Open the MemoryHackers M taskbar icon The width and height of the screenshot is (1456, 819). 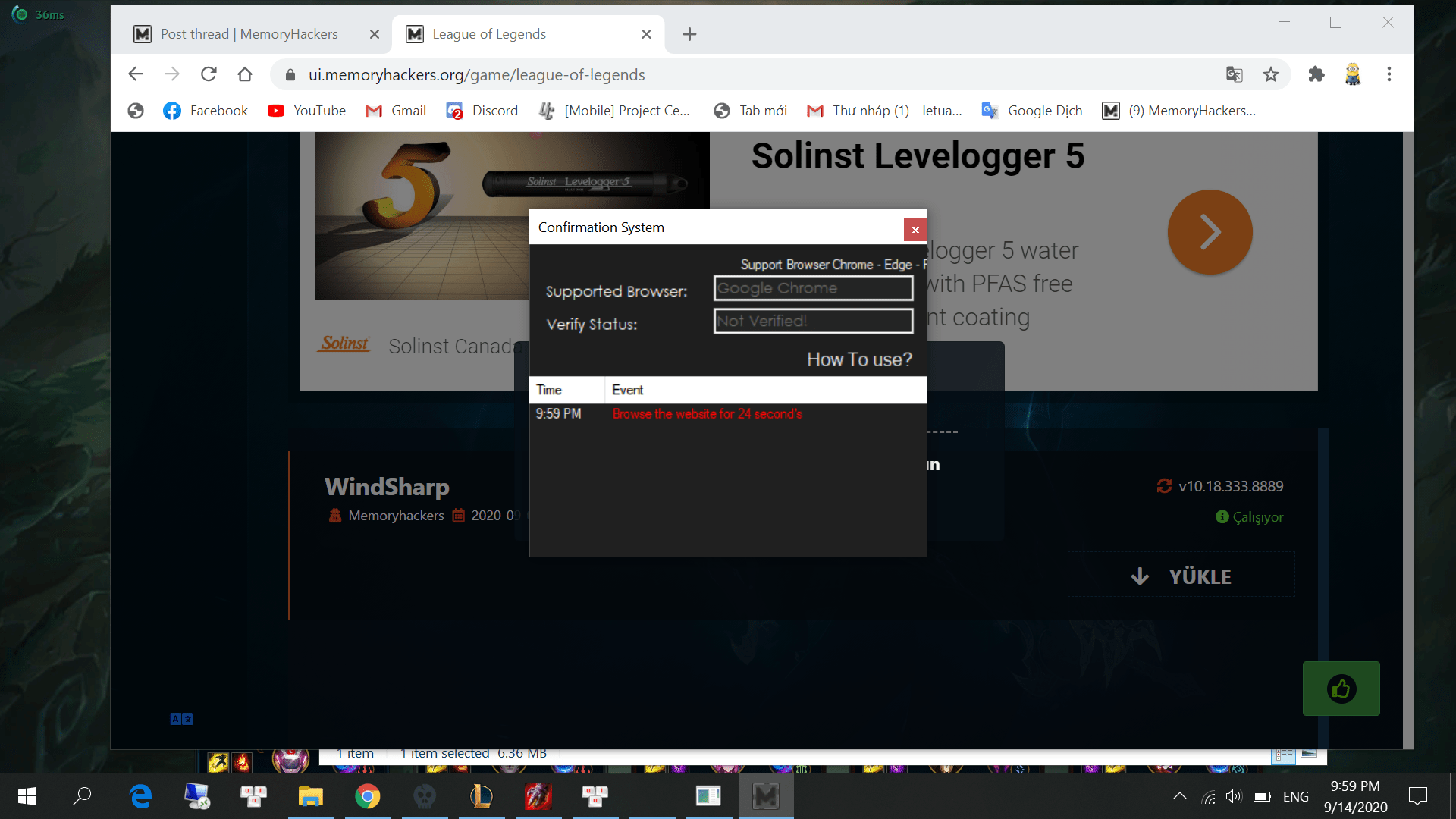click(x=765, y=796)
